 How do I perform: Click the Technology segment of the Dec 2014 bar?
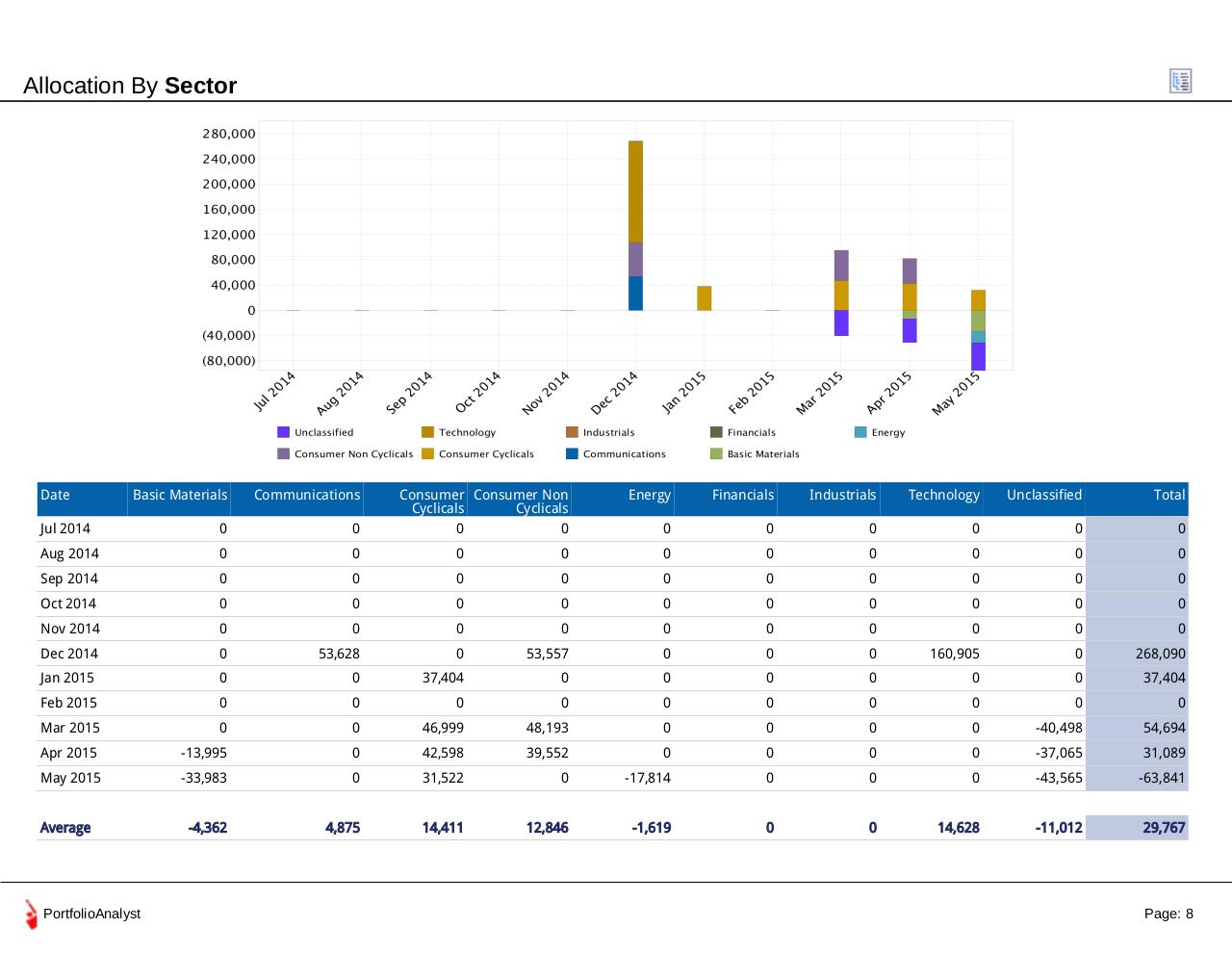coord(635,192)
